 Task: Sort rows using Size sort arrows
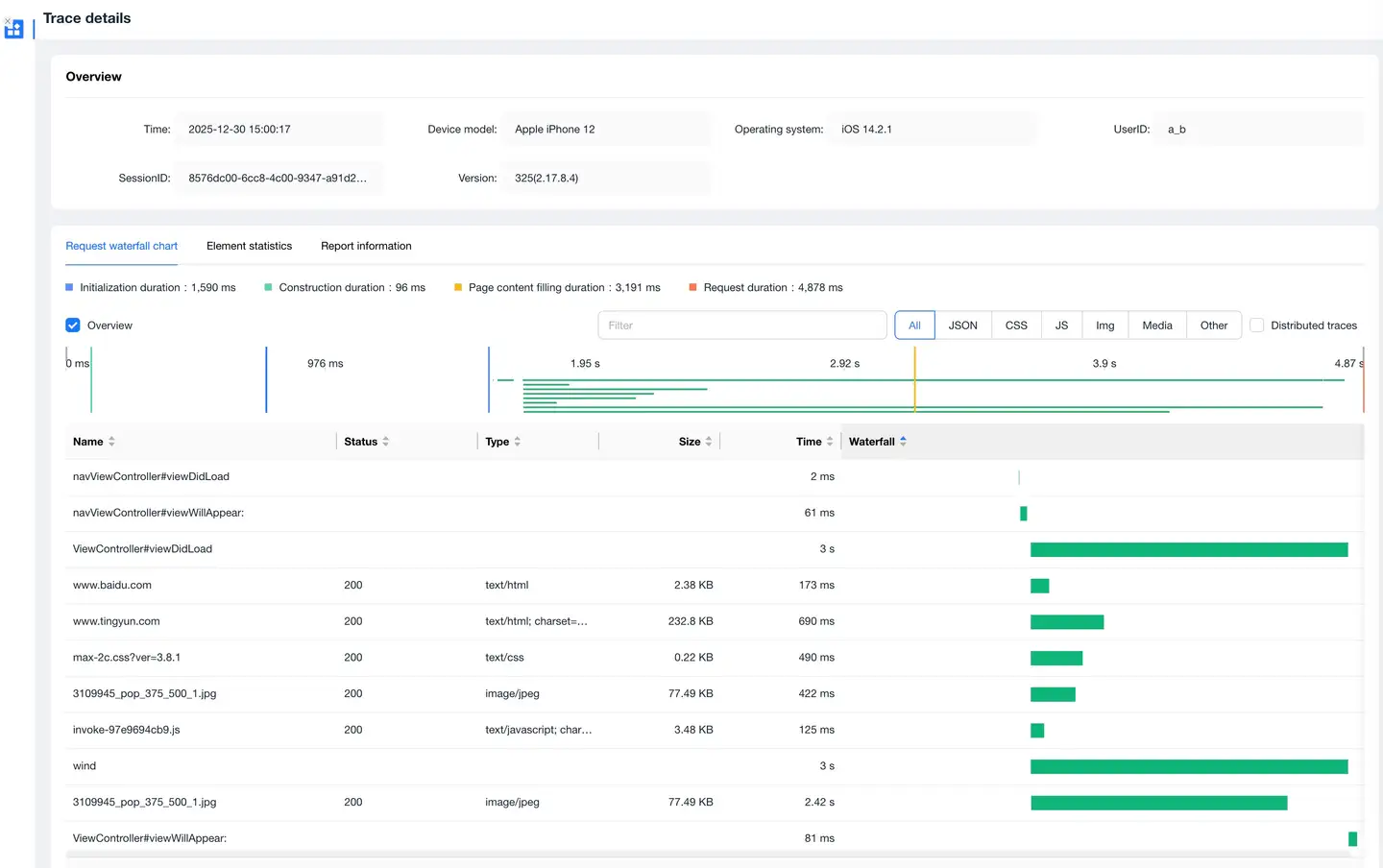(709, 442)
